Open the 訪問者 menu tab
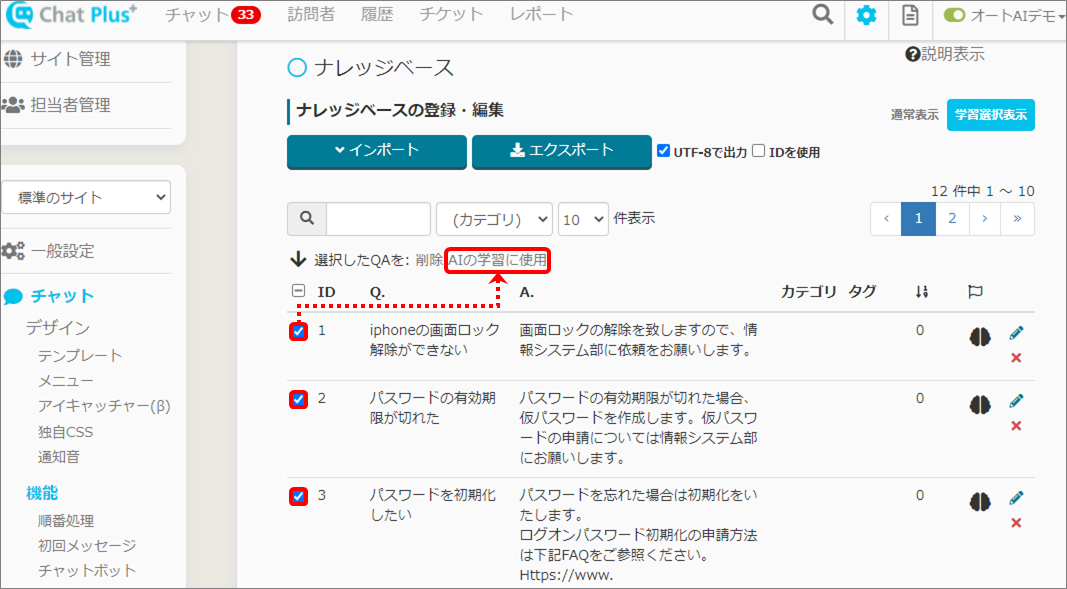This screenshot has height=589, width=1067. (x=311, y=15)
